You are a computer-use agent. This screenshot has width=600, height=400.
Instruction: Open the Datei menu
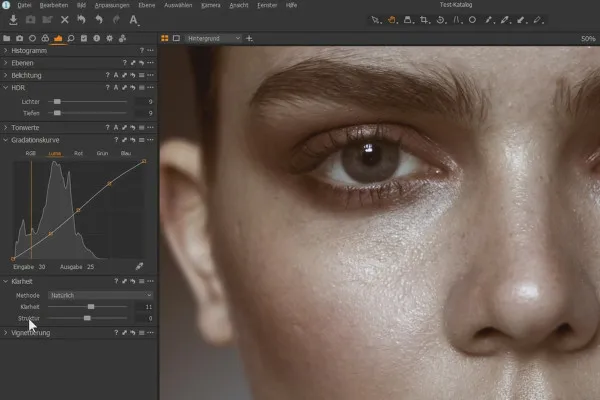point(24,5)
